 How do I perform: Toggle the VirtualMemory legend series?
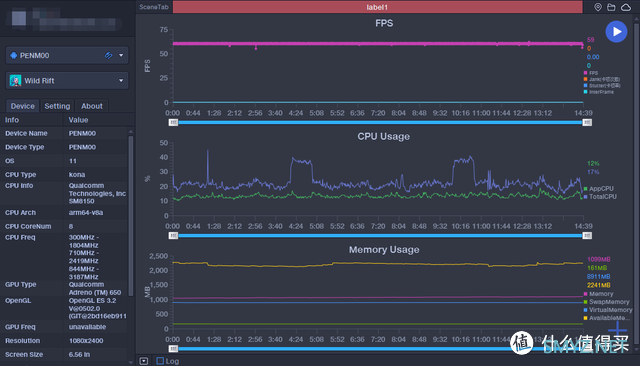click(608, 310)
